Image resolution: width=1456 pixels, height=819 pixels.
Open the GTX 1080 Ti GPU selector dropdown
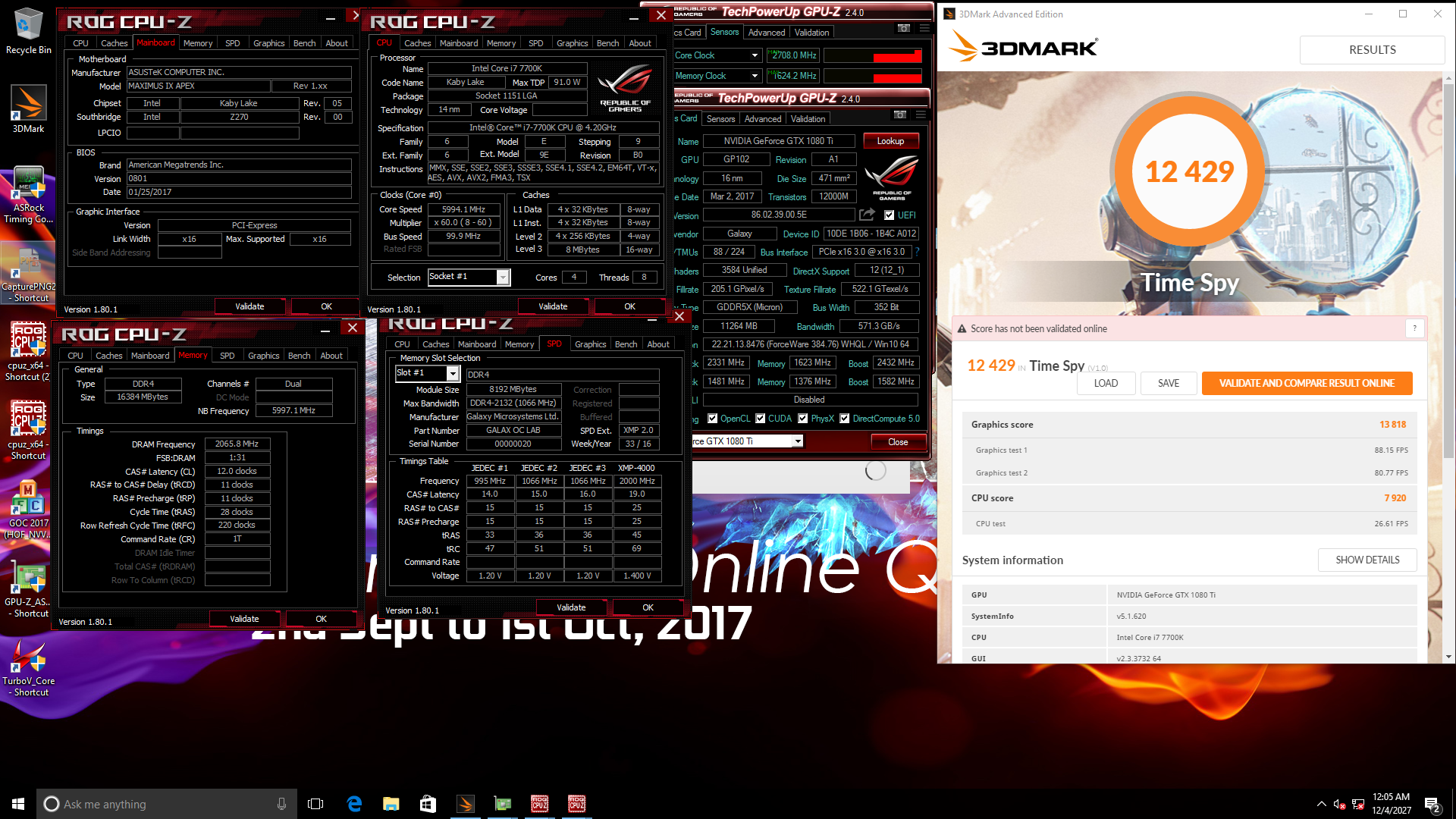798,441
